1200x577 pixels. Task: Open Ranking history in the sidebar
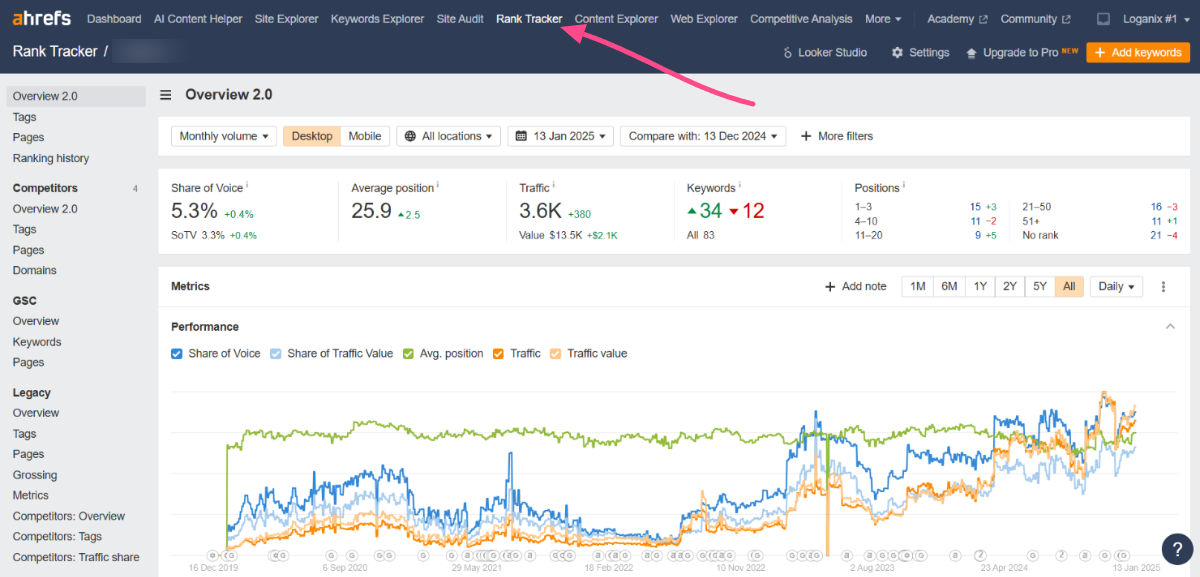coord(51,158)
